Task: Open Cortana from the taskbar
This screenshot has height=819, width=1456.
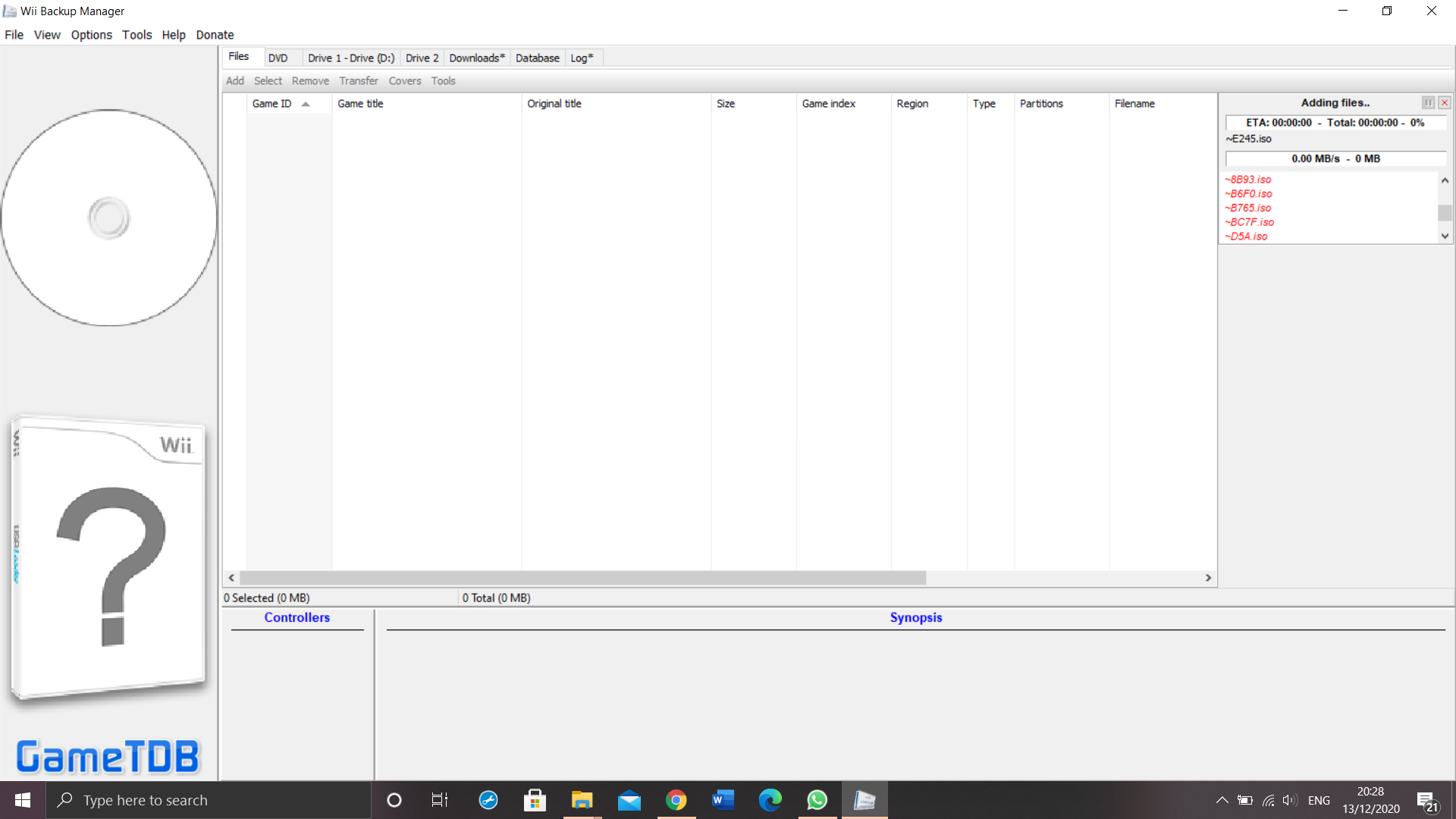Action: [x=394, y=800]
